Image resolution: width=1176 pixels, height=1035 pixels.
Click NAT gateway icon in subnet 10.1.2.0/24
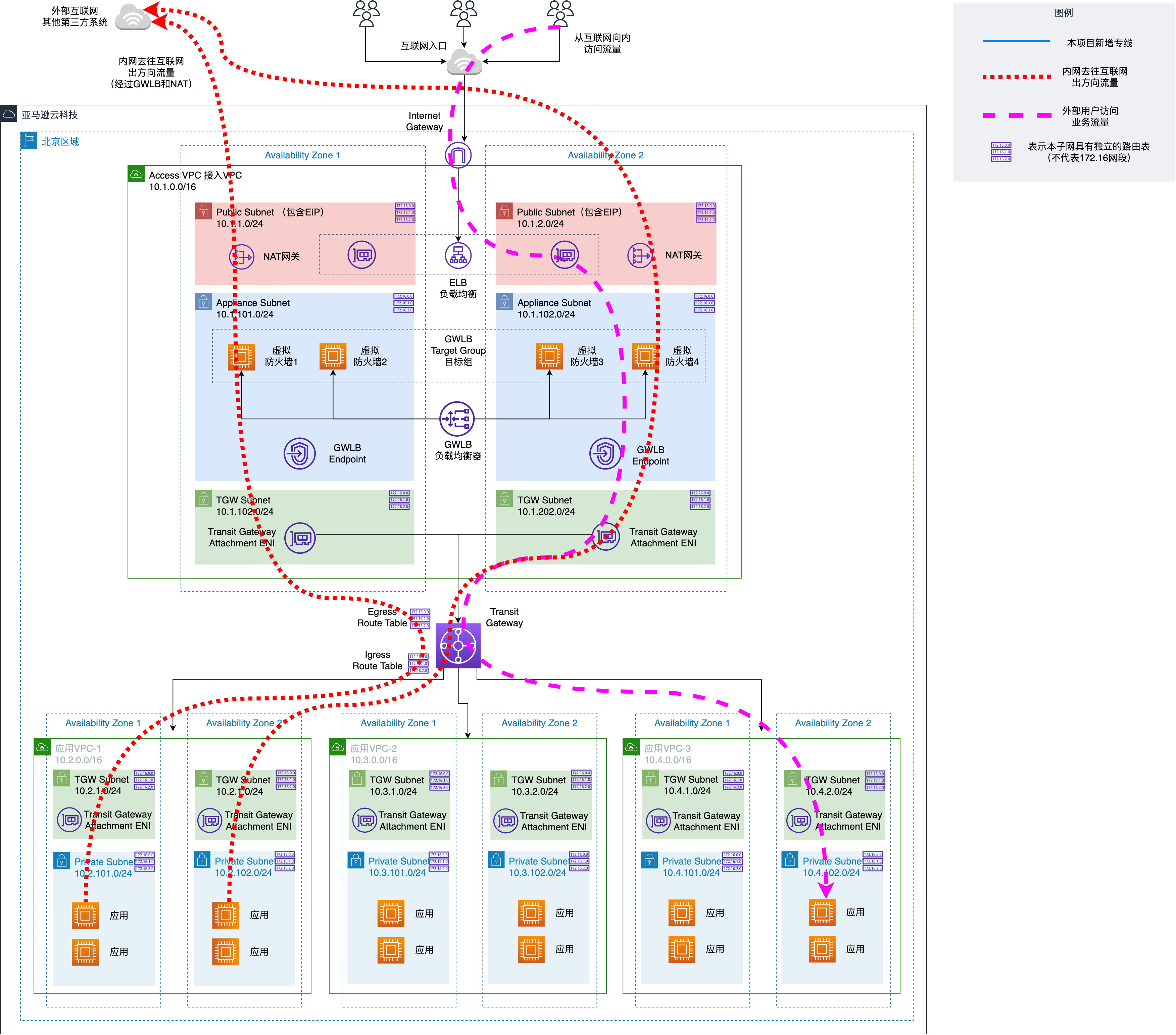tap(640, 255)
